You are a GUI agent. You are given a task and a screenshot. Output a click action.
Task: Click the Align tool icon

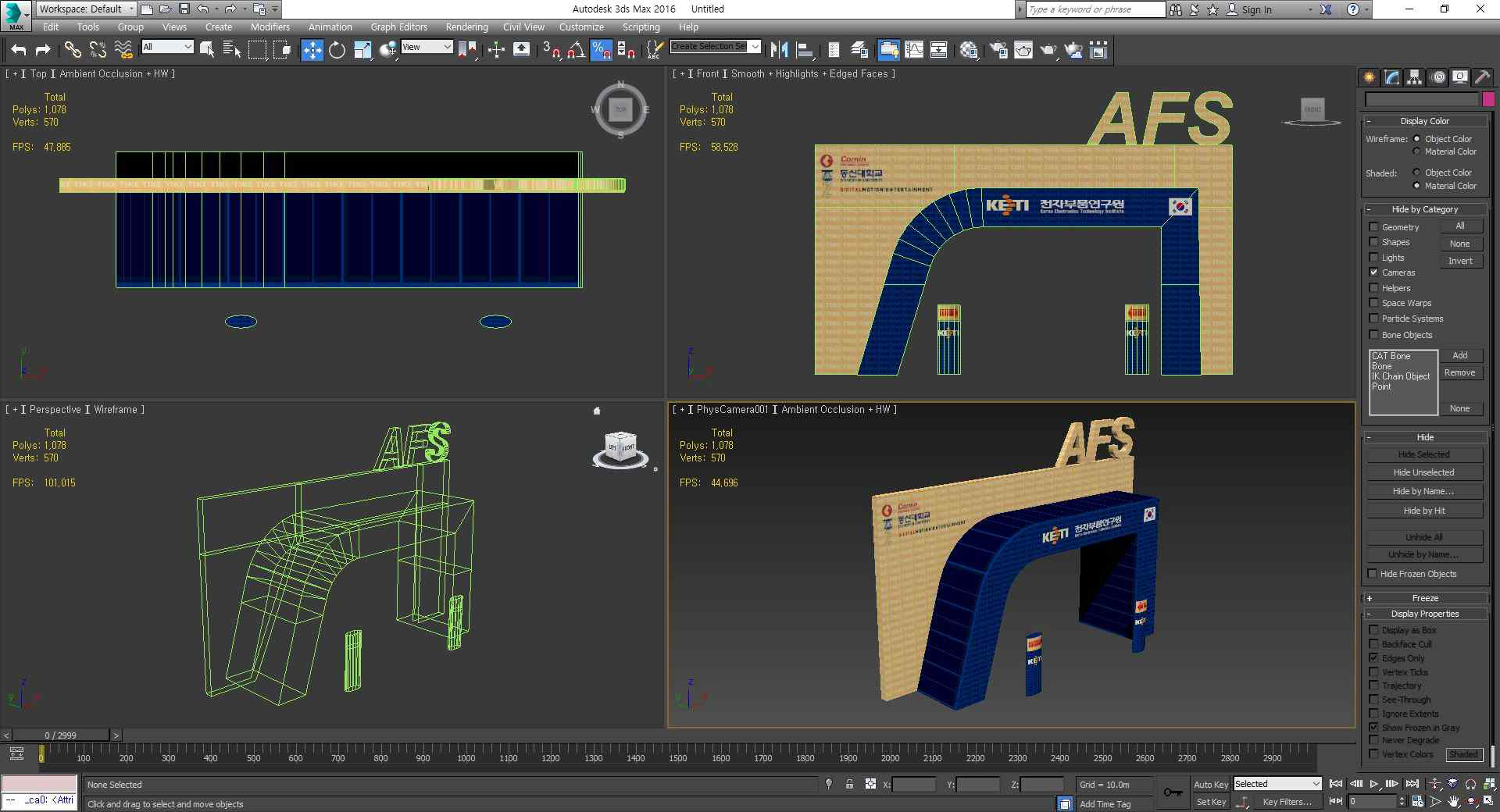pos(804,50)
